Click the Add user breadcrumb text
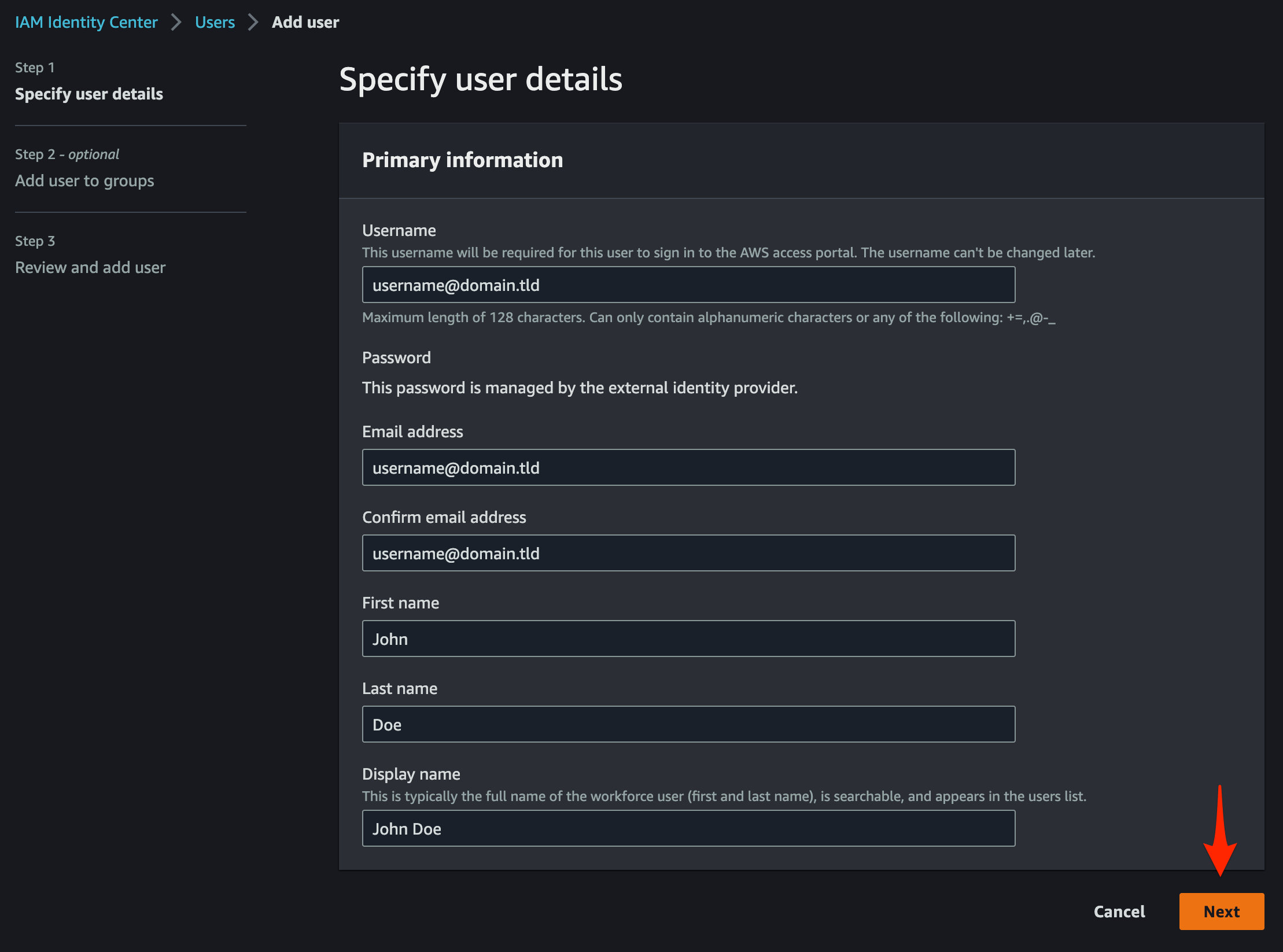Image resolution: width=1283 pixels, height=952 pixels. coord(305,22)
